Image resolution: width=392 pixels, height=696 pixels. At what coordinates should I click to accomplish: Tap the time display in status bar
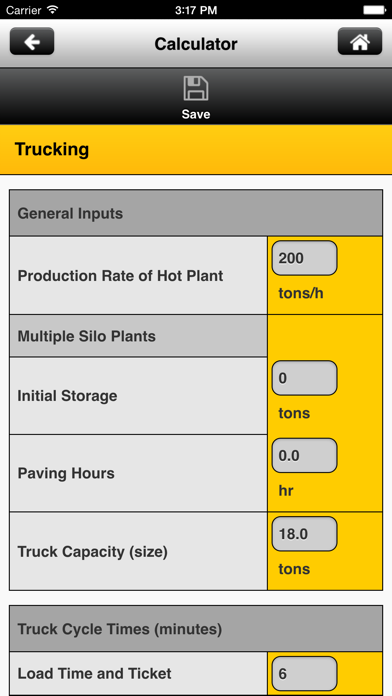196,10
